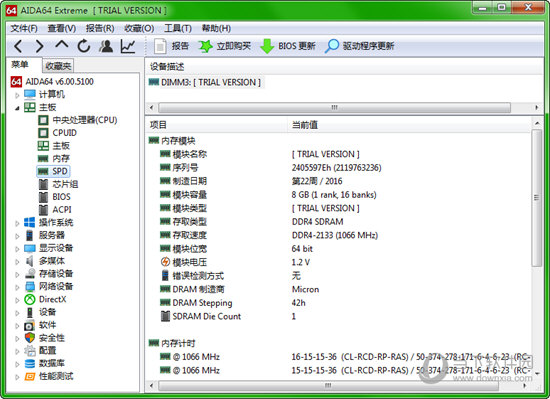Switch to the 收藏夹 favorites tab
550x399 pixels.
[58, 66]
